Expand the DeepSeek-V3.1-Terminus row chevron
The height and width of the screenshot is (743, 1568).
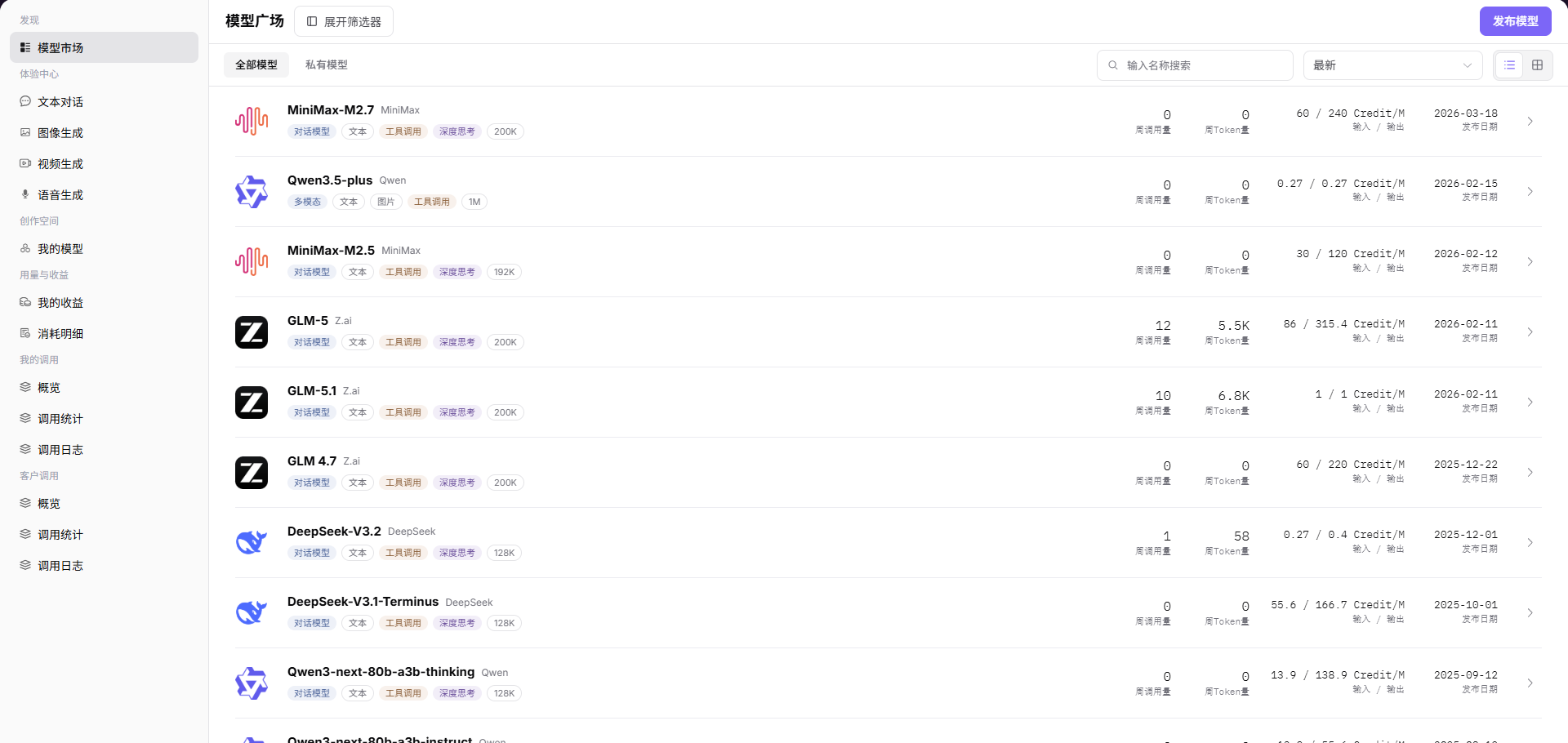[1530, 612]
